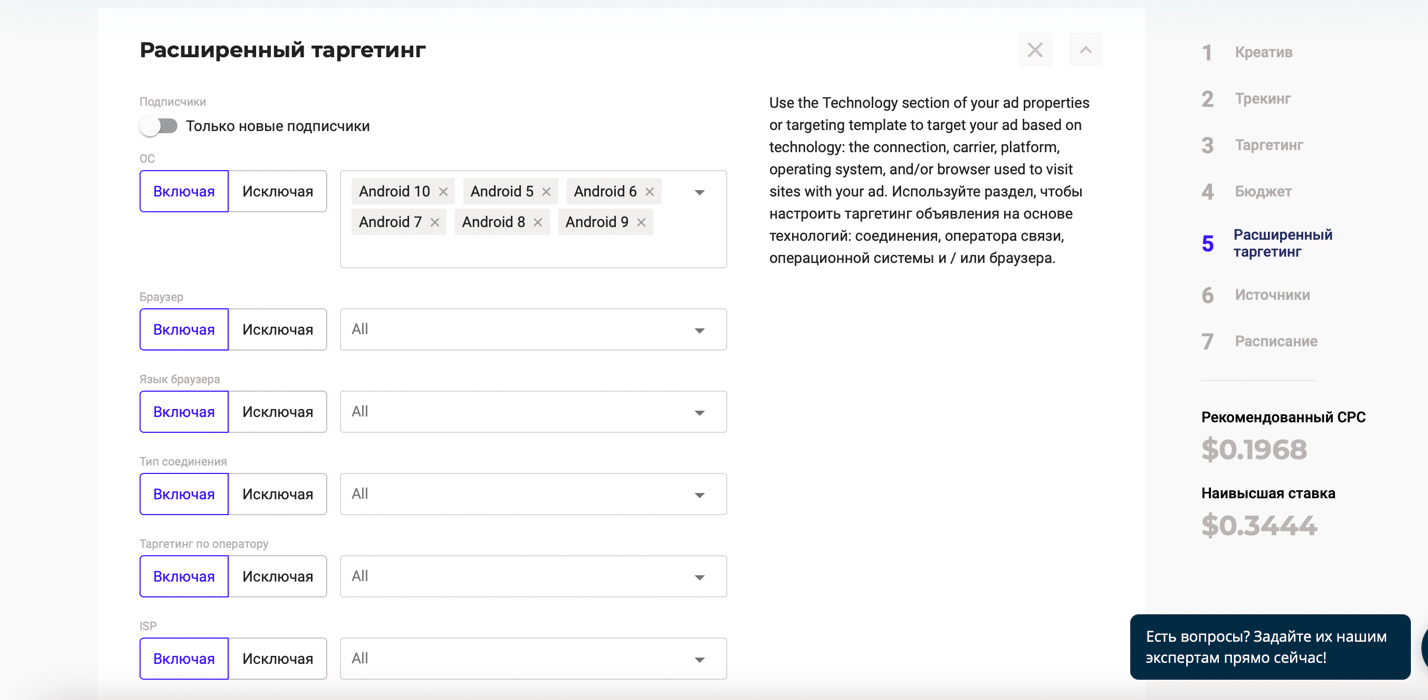Image resolution: width=1428 pixels, height=700 pixels.
Task: Open the Тип соединения dropdown
Action: click(533, 494)
